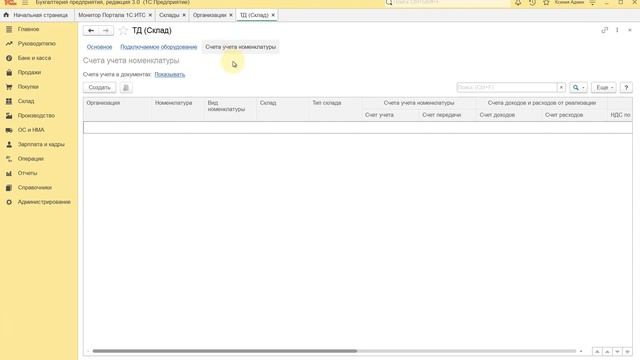This screenshot has height=360, width=640.
Task: Select Счета учета номенклатуры section
Action: [x=240, y=47]
